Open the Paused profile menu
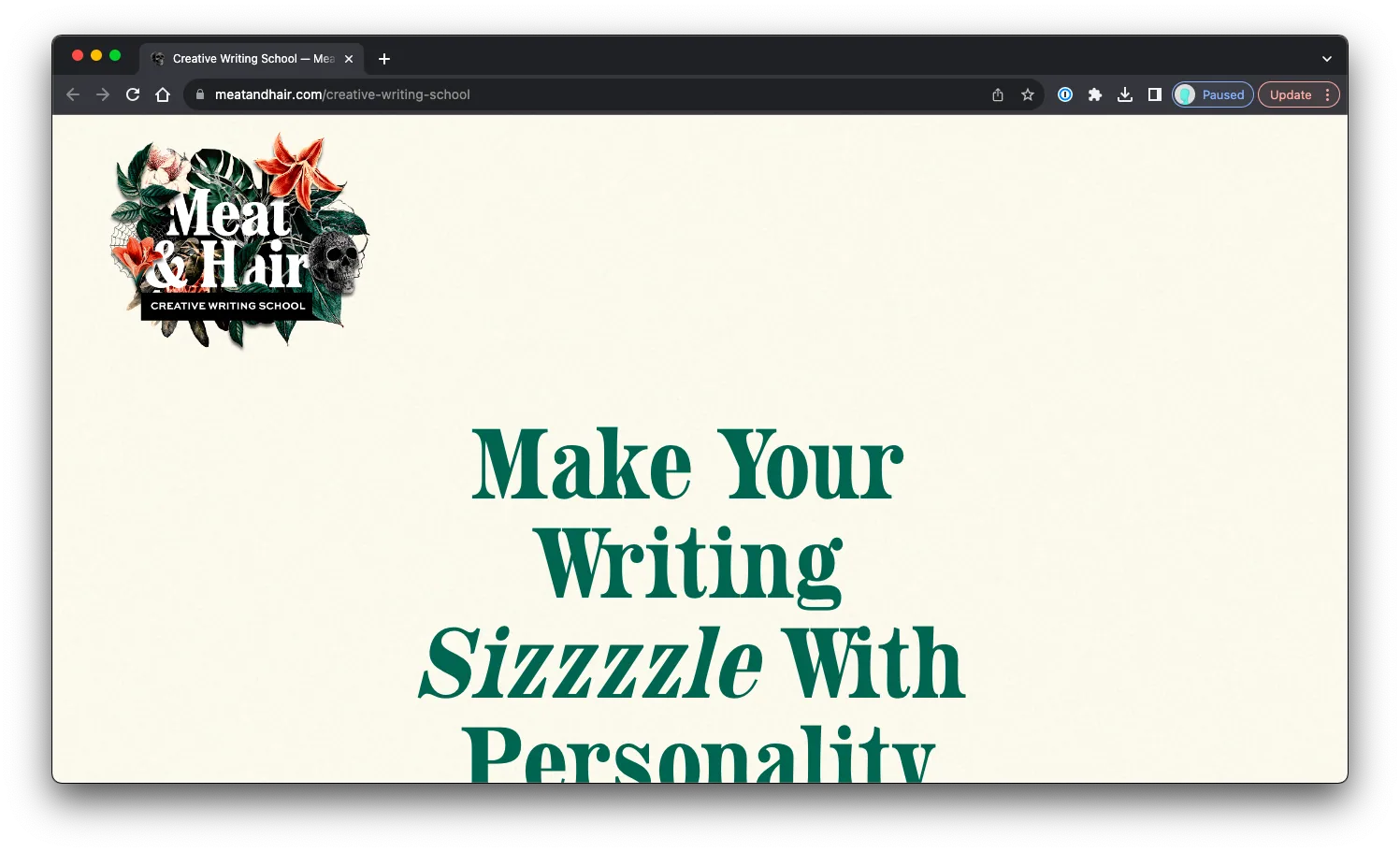The image size is (1400, 852). coord(1213,94)
